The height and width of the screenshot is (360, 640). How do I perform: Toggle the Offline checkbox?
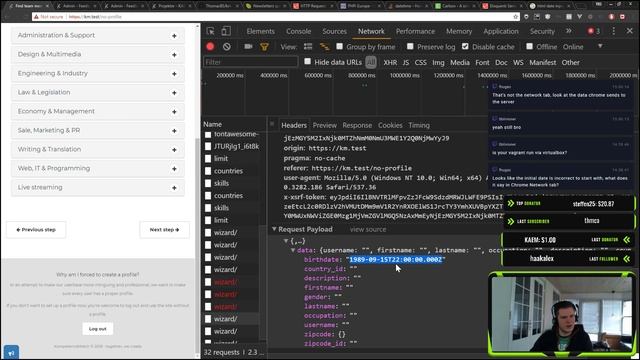[529, 46]
